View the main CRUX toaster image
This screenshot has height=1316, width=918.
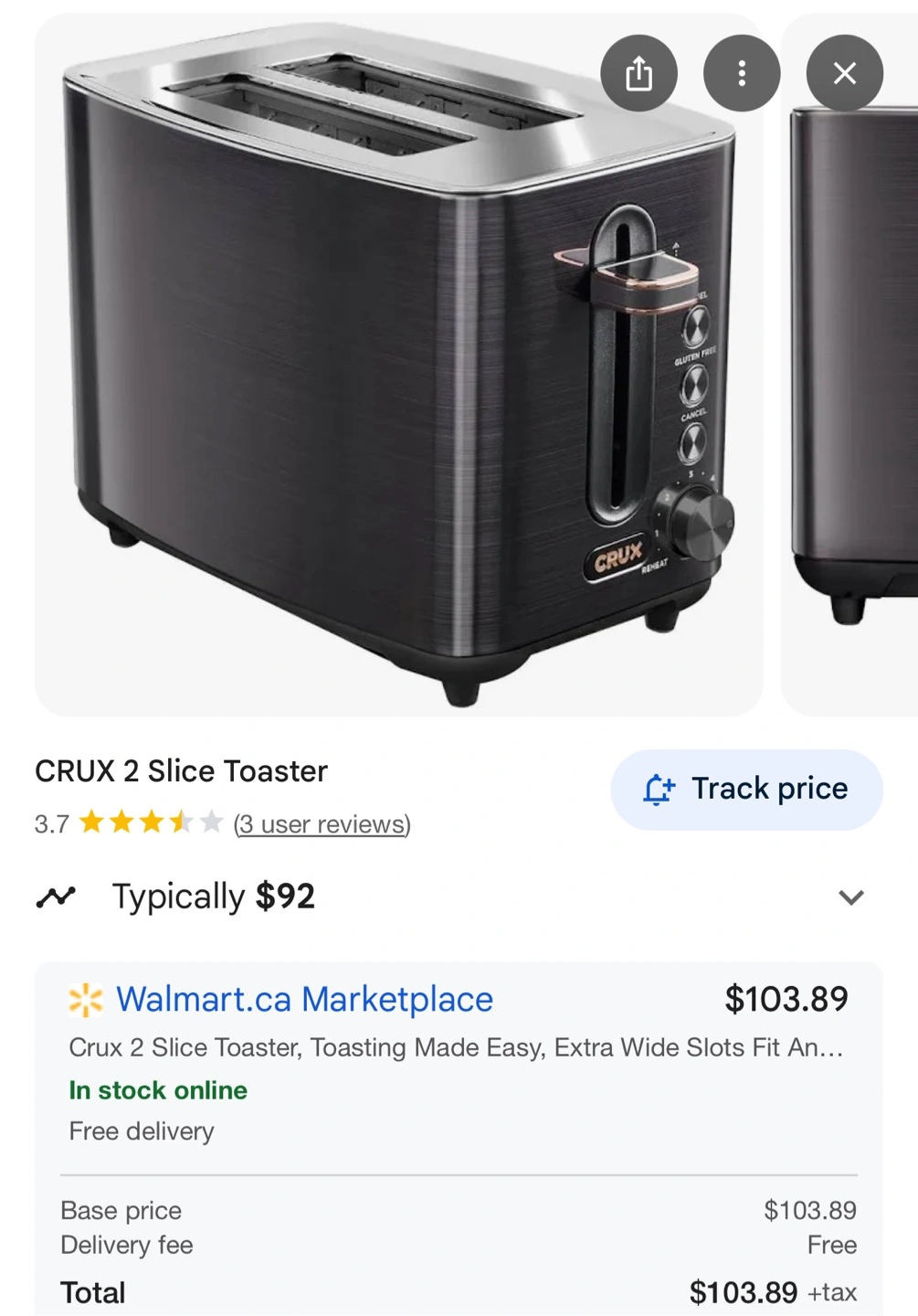point(399,365)
